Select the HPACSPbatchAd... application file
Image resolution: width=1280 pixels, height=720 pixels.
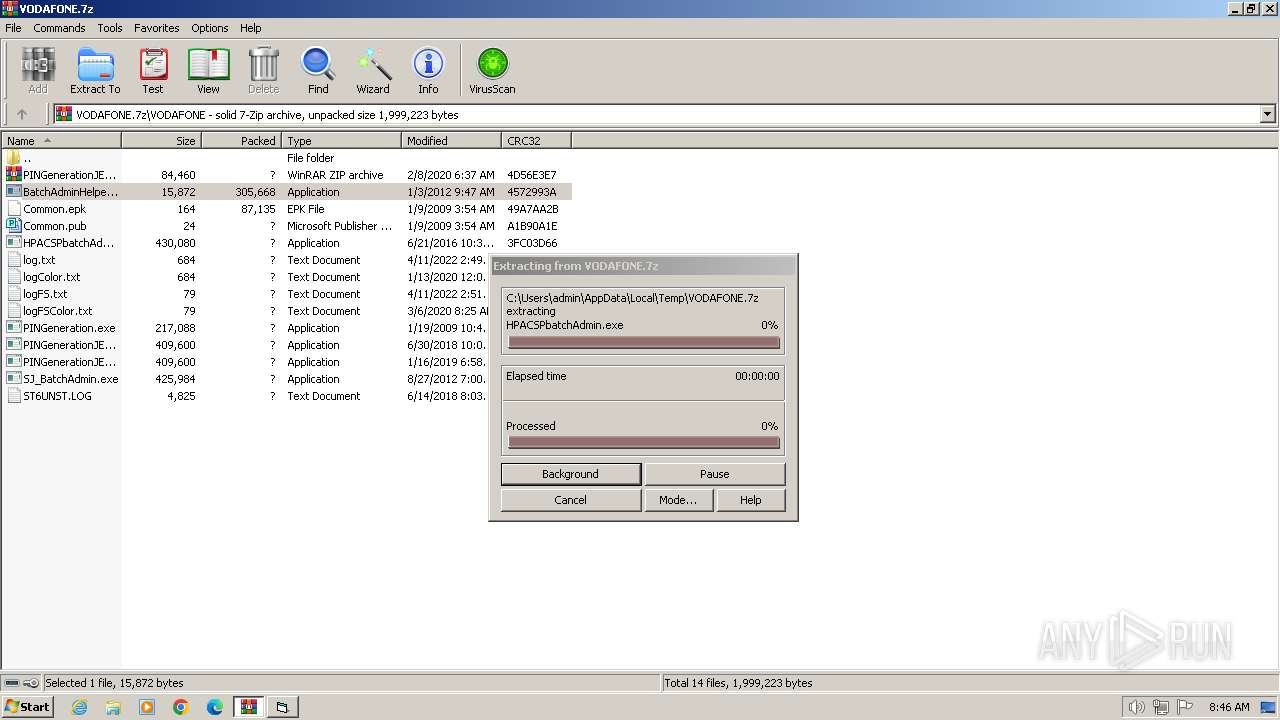pos(62,243)
